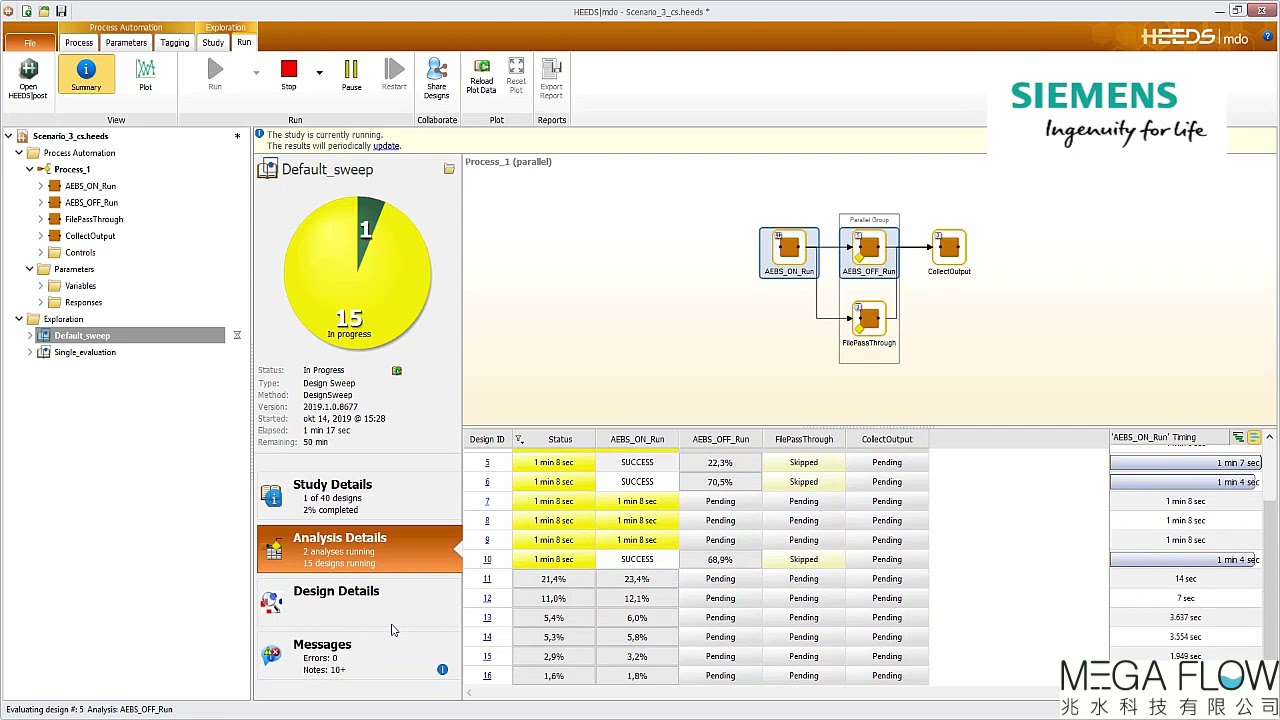Click the AEBS_ON_Run column header
The image size is (1280, 720).
click(x=637, y=439)
